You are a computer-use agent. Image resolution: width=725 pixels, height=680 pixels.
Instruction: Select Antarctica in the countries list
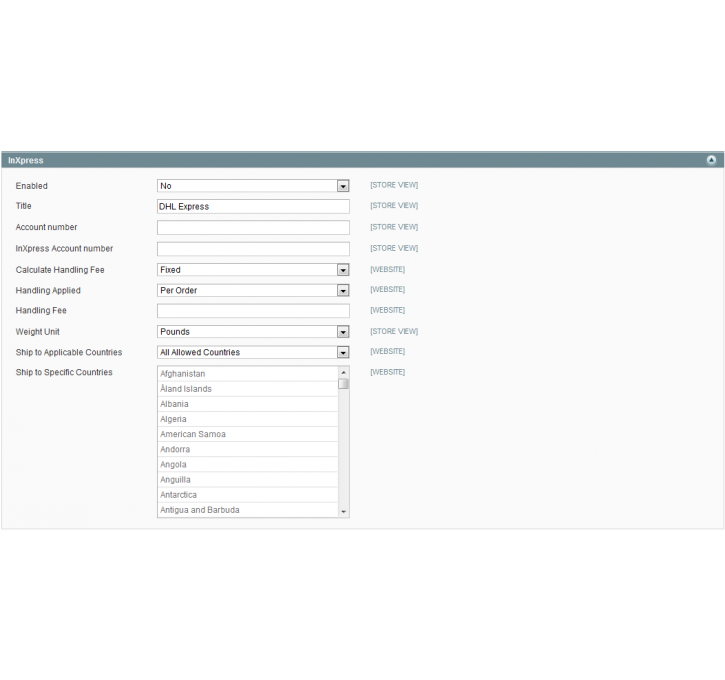click(248, 495)
